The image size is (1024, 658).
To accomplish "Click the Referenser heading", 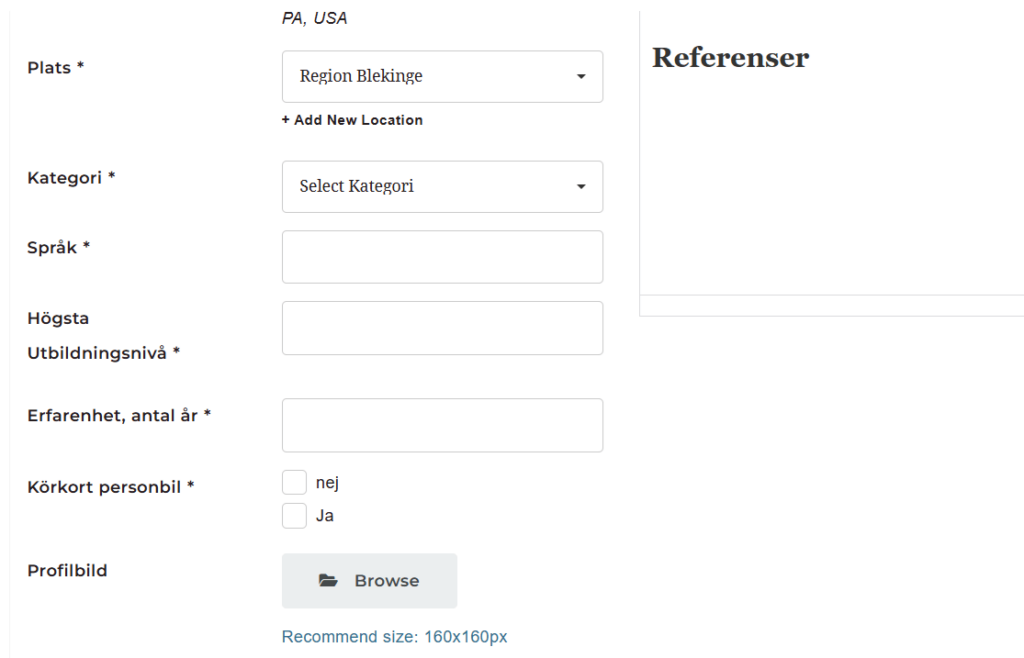I will 730,58.
